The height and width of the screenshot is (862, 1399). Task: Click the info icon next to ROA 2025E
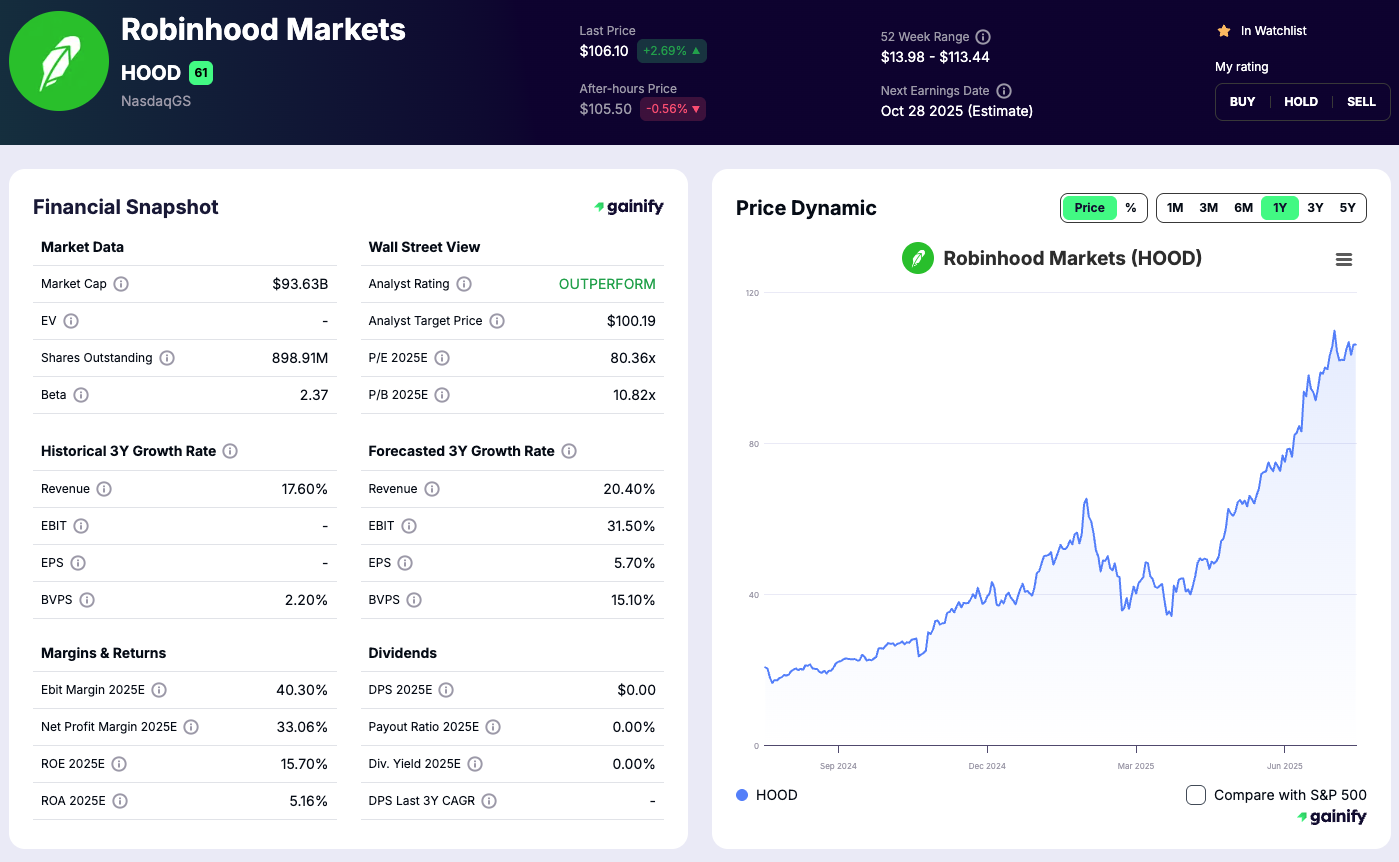coord(120,801)
